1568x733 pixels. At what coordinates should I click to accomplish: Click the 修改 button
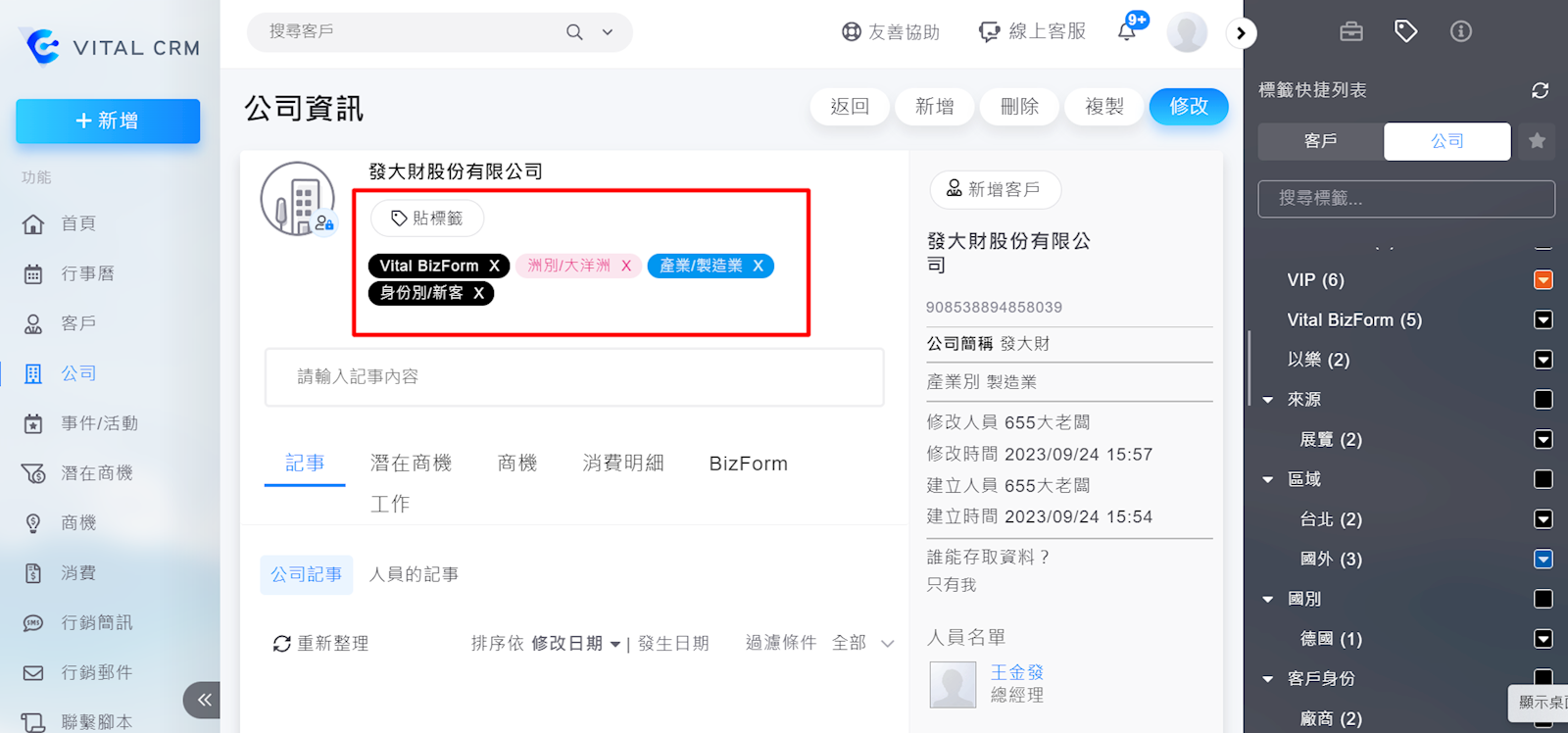1188,106
